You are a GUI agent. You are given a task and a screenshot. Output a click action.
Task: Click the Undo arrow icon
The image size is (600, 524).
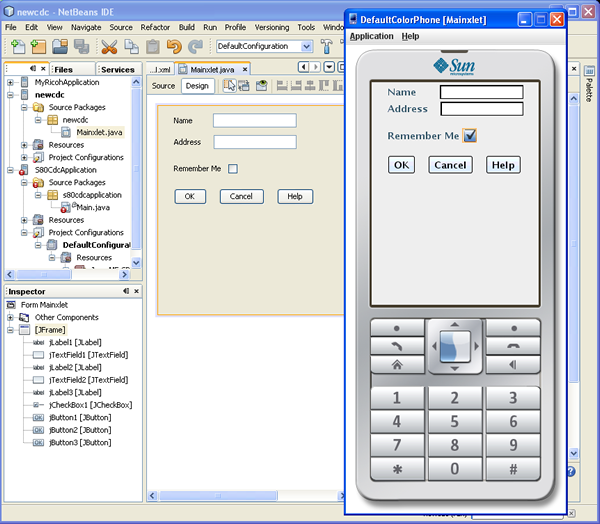click(174, 46)
